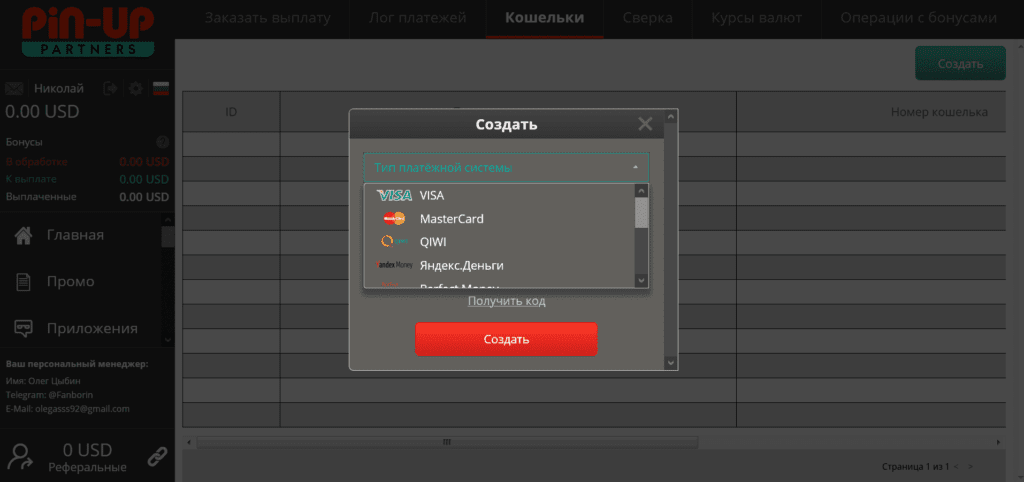Image resolution: width=1024 pixels, height=482 pixels.
Task: Select QIWI payment option
Action: coord(500,242)
